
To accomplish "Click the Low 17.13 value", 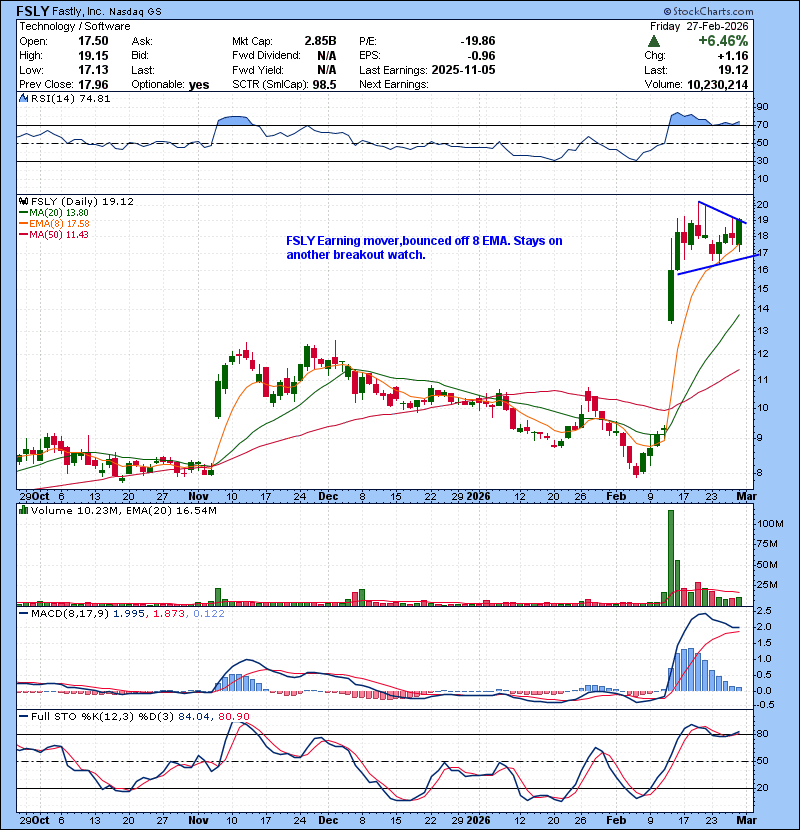I will pyautogui.click(x=93, y=70).
